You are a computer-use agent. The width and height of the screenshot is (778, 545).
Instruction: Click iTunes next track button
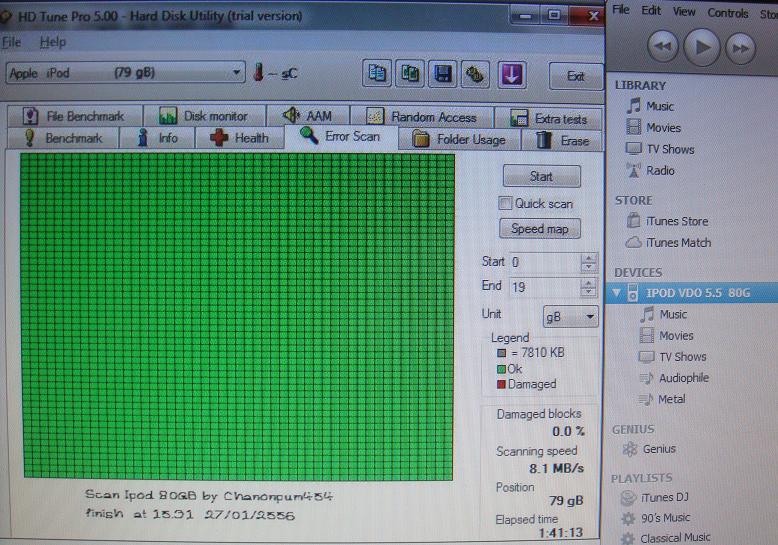click(x=740, y=48)
